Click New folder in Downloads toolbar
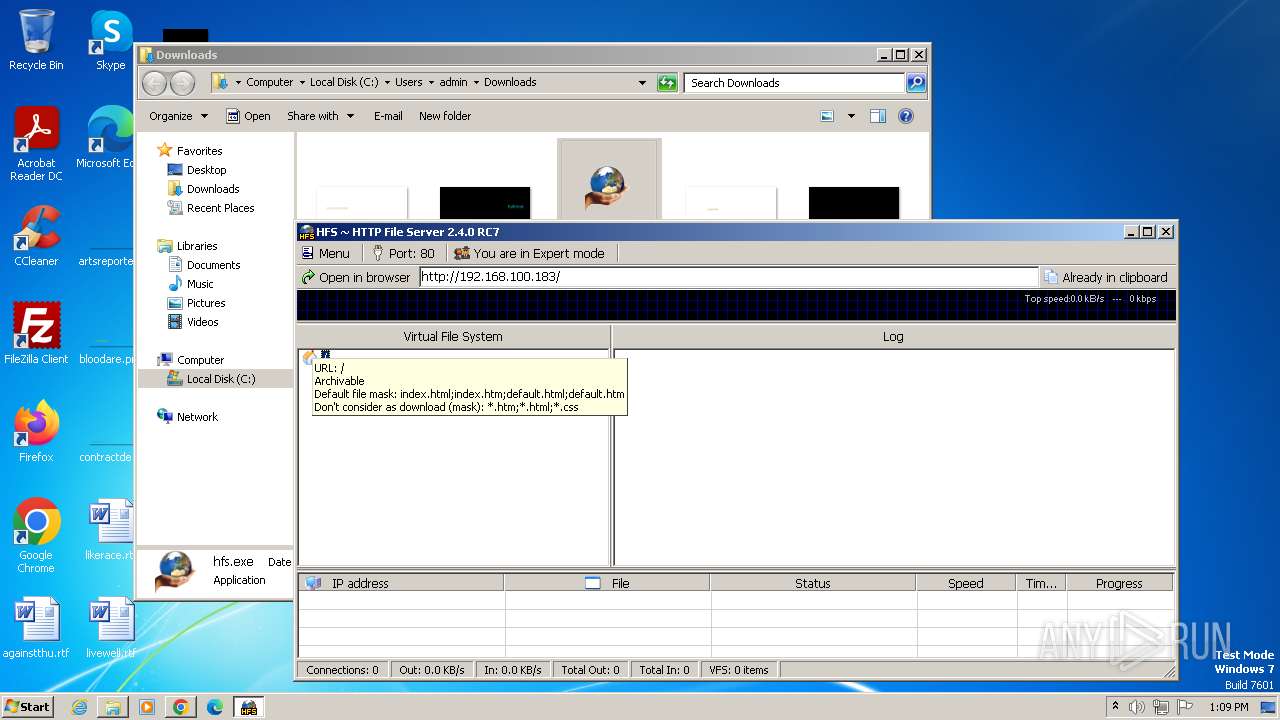1280x720 pixels. [445, 116]
